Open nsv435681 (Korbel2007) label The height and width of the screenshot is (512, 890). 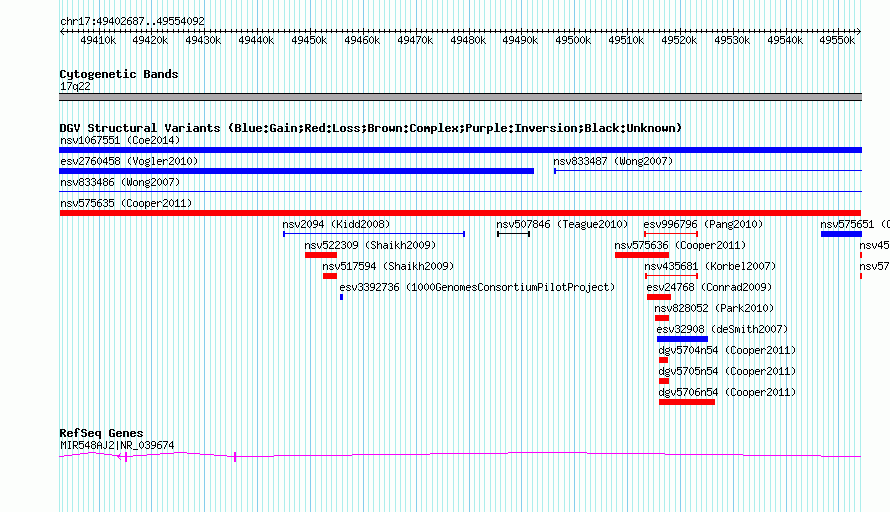710,266
